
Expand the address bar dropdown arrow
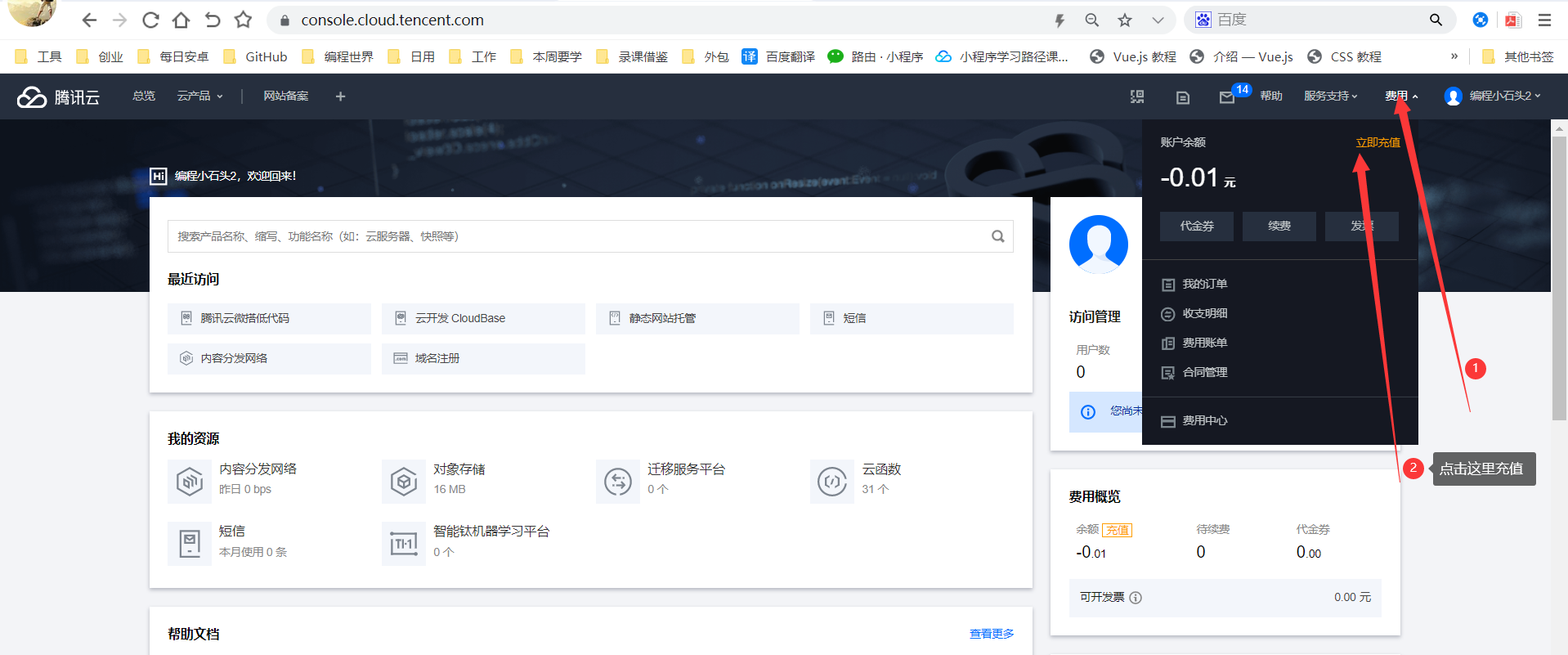coord(1158,20)
